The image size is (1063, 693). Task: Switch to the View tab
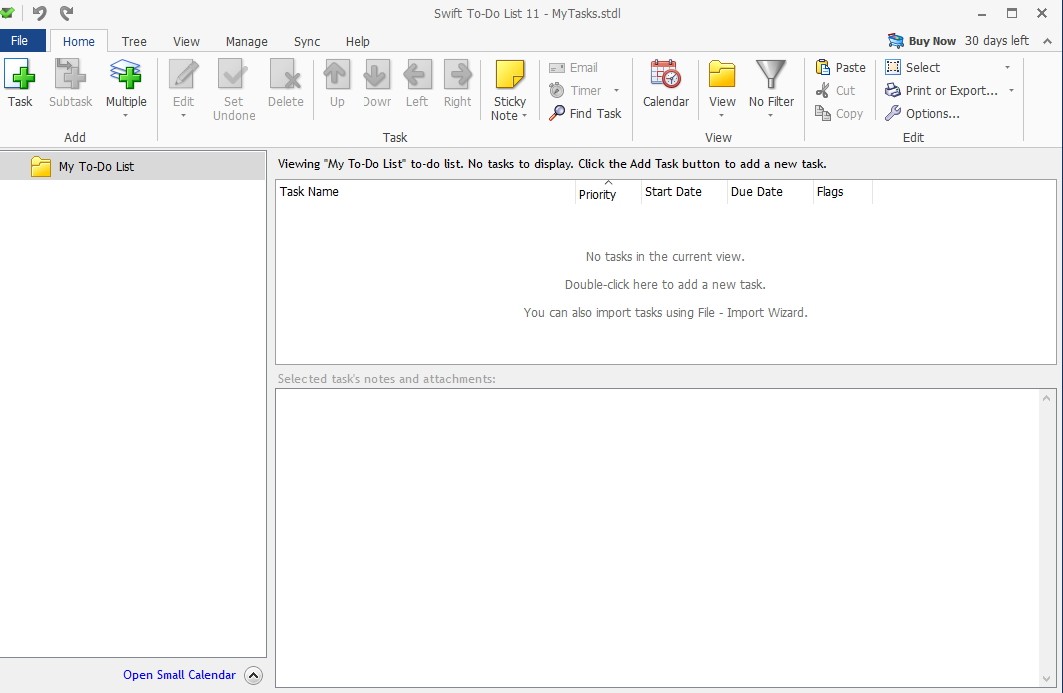tap(186, 41)
